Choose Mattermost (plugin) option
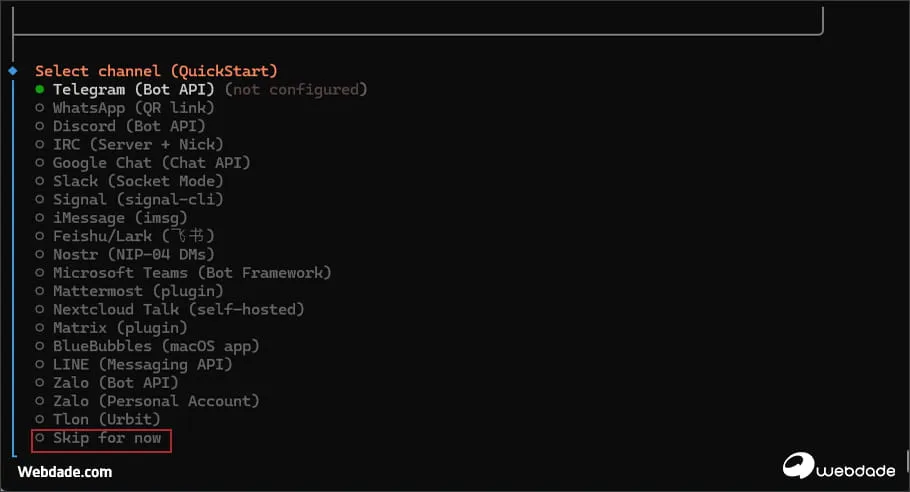 pos(138,291)
